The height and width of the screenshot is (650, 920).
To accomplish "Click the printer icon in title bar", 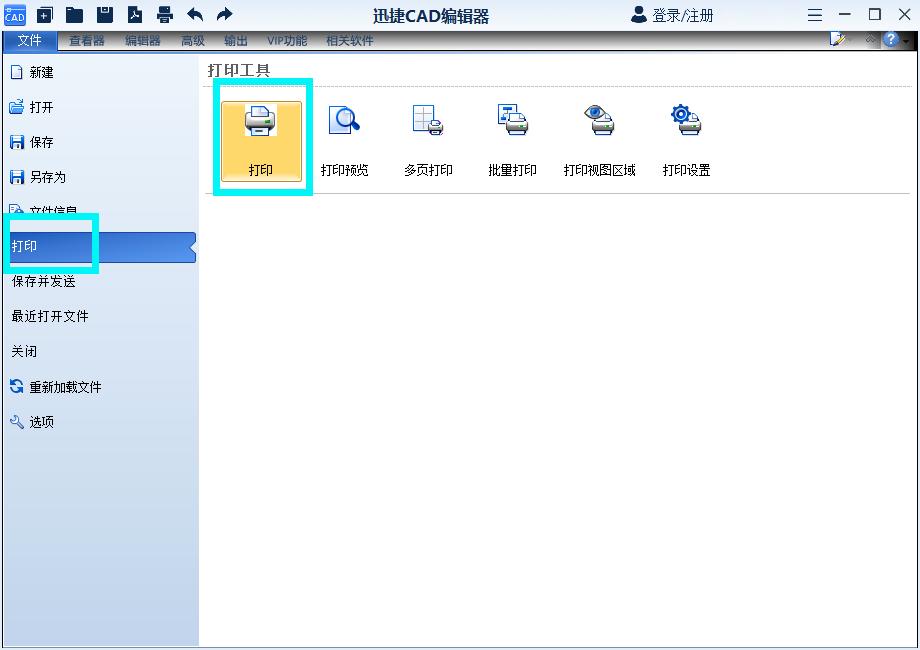I will point(165,15).
